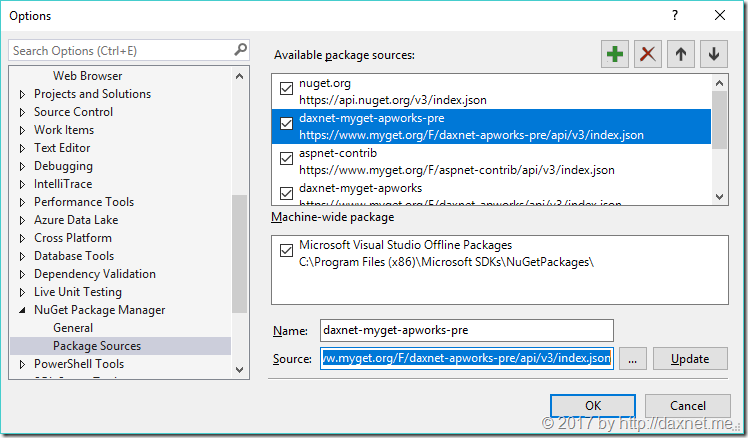Select Microsoft Visual Studio Offline Packages row
748x438 pixels.
[x=499, y=253]
